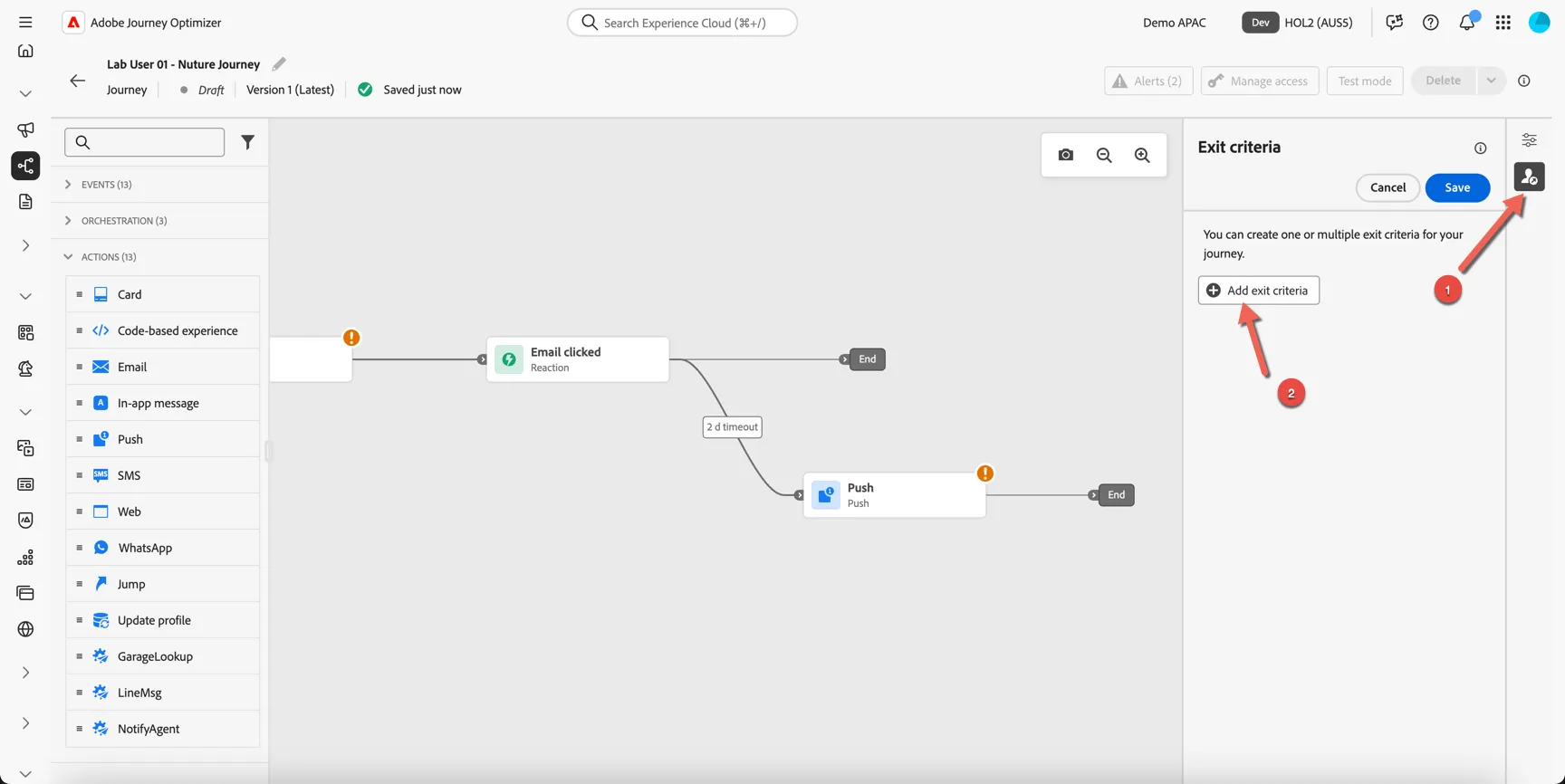Select the Push action node on canvas

click(x=895, y=495)
